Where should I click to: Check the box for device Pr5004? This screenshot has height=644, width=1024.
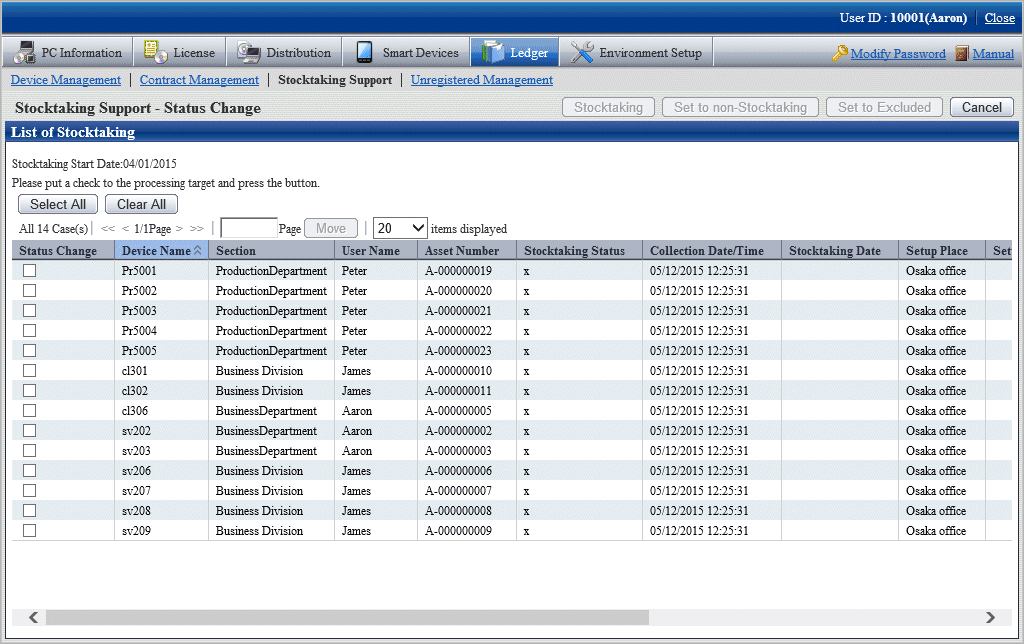tap(29, 330)
